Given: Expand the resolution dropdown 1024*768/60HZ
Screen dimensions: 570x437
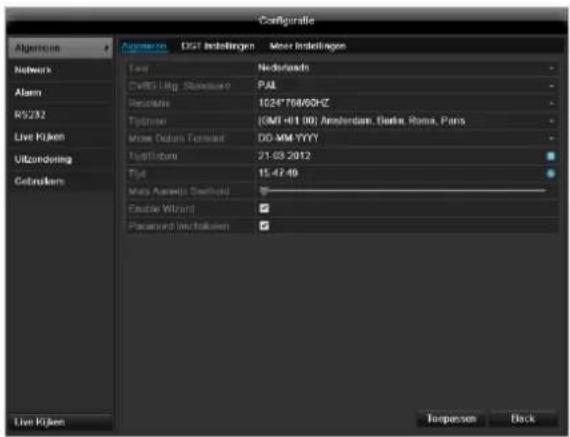Looking at the screenshot, I should 406,103.
